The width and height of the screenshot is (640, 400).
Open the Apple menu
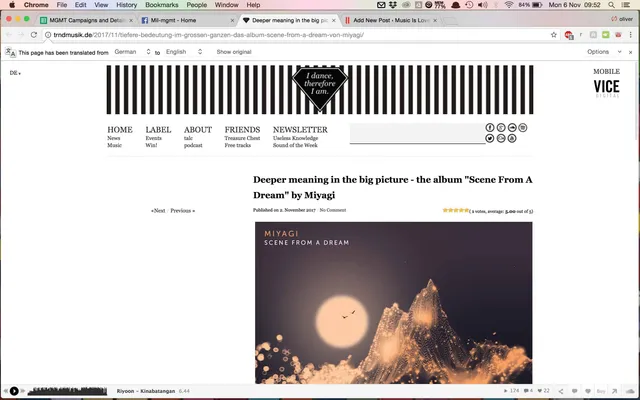coord(12,5)
